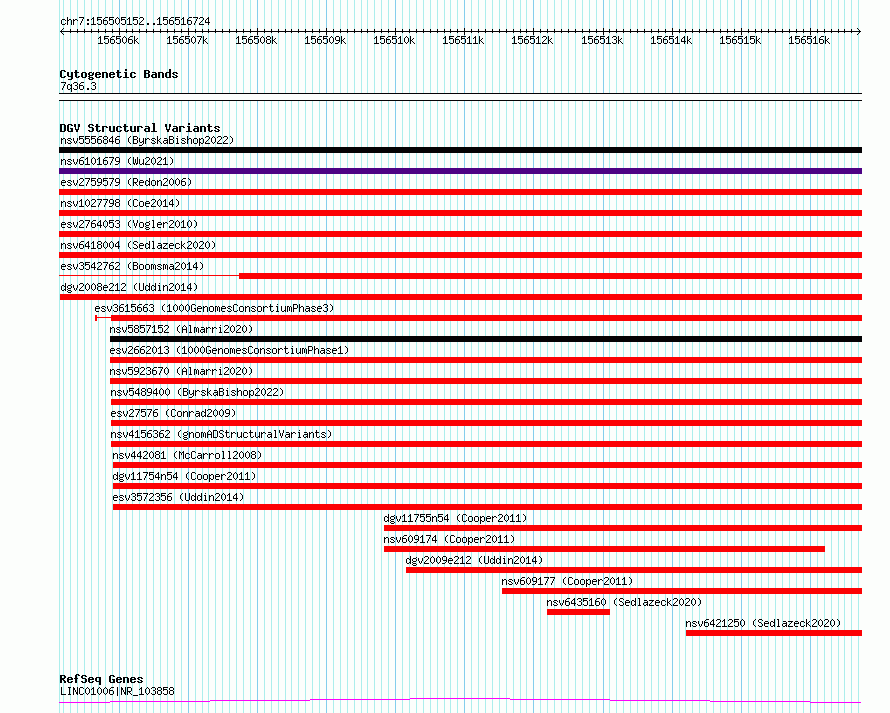
Task: Select nsv6435160 (Sedlazeck2020) label
Action: click(624, 602)
